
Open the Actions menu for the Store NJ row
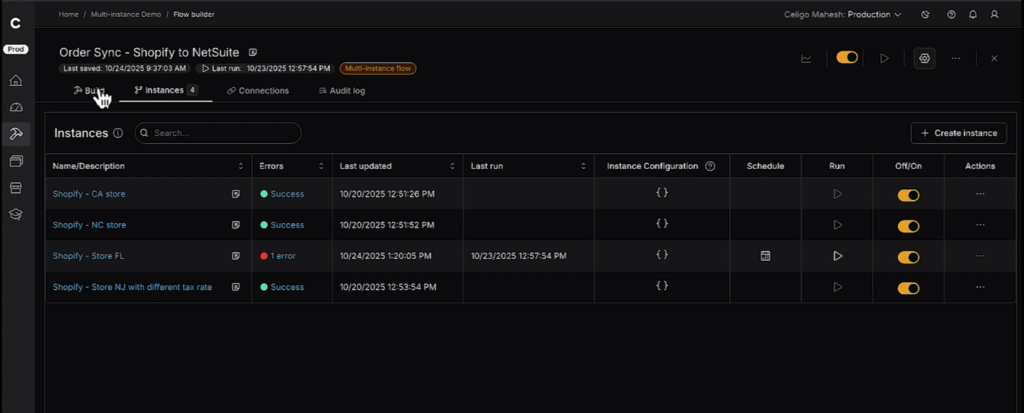(x=980, y=287)
